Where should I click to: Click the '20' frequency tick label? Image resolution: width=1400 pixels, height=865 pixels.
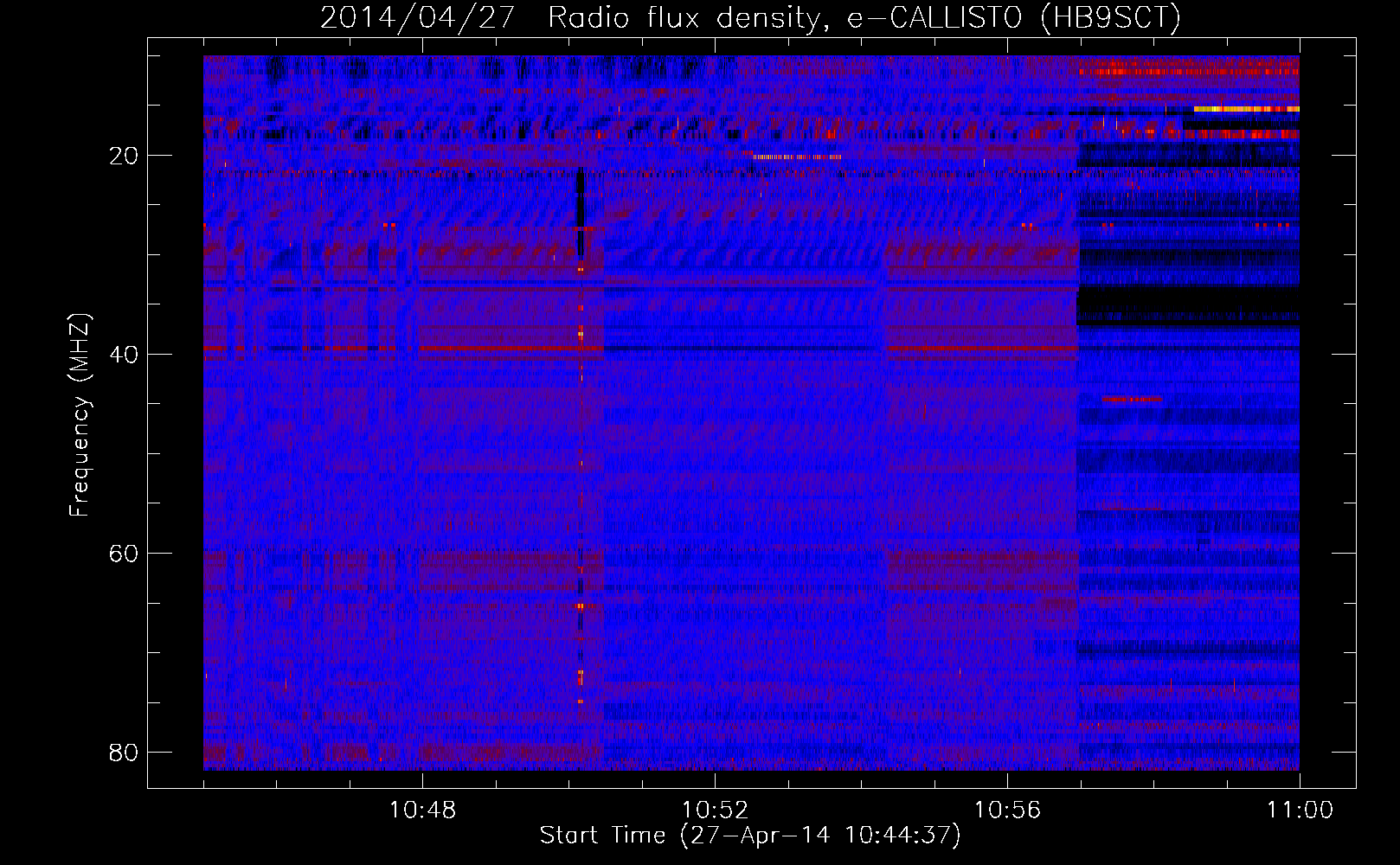[x=124, y=156]
